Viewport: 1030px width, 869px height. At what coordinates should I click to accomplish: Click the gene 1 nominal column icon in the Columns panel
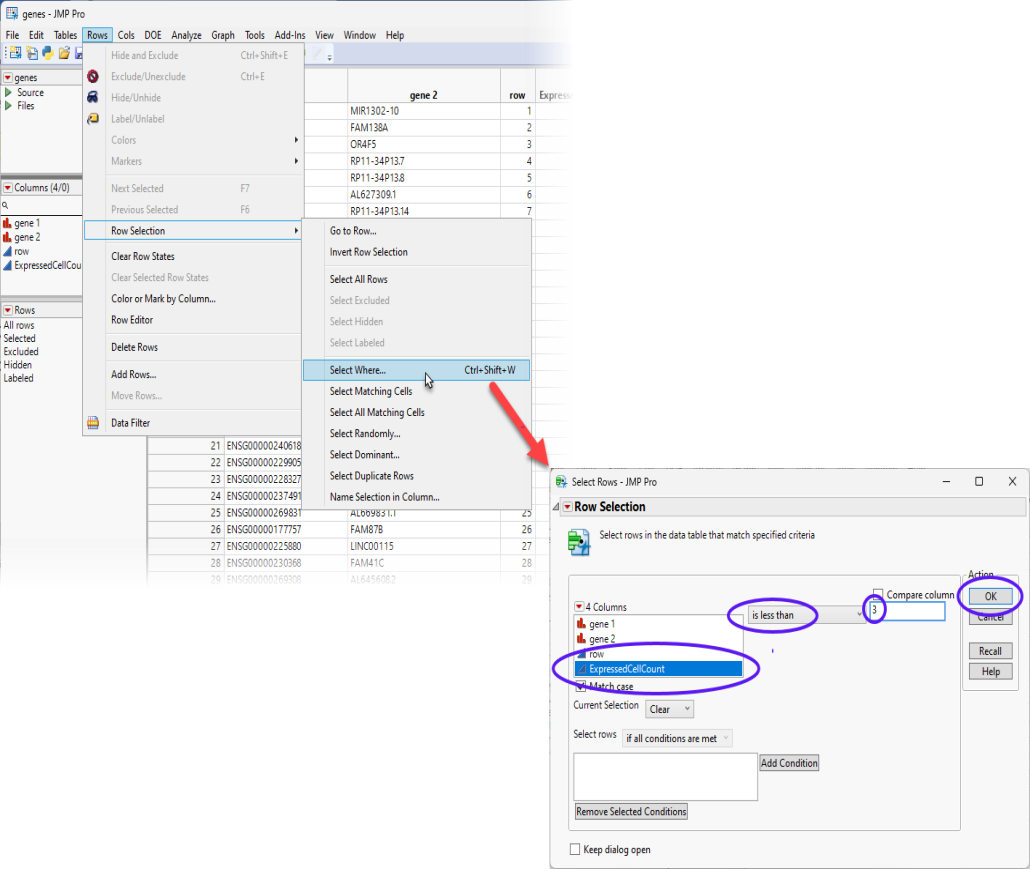[x=7, y=223]
